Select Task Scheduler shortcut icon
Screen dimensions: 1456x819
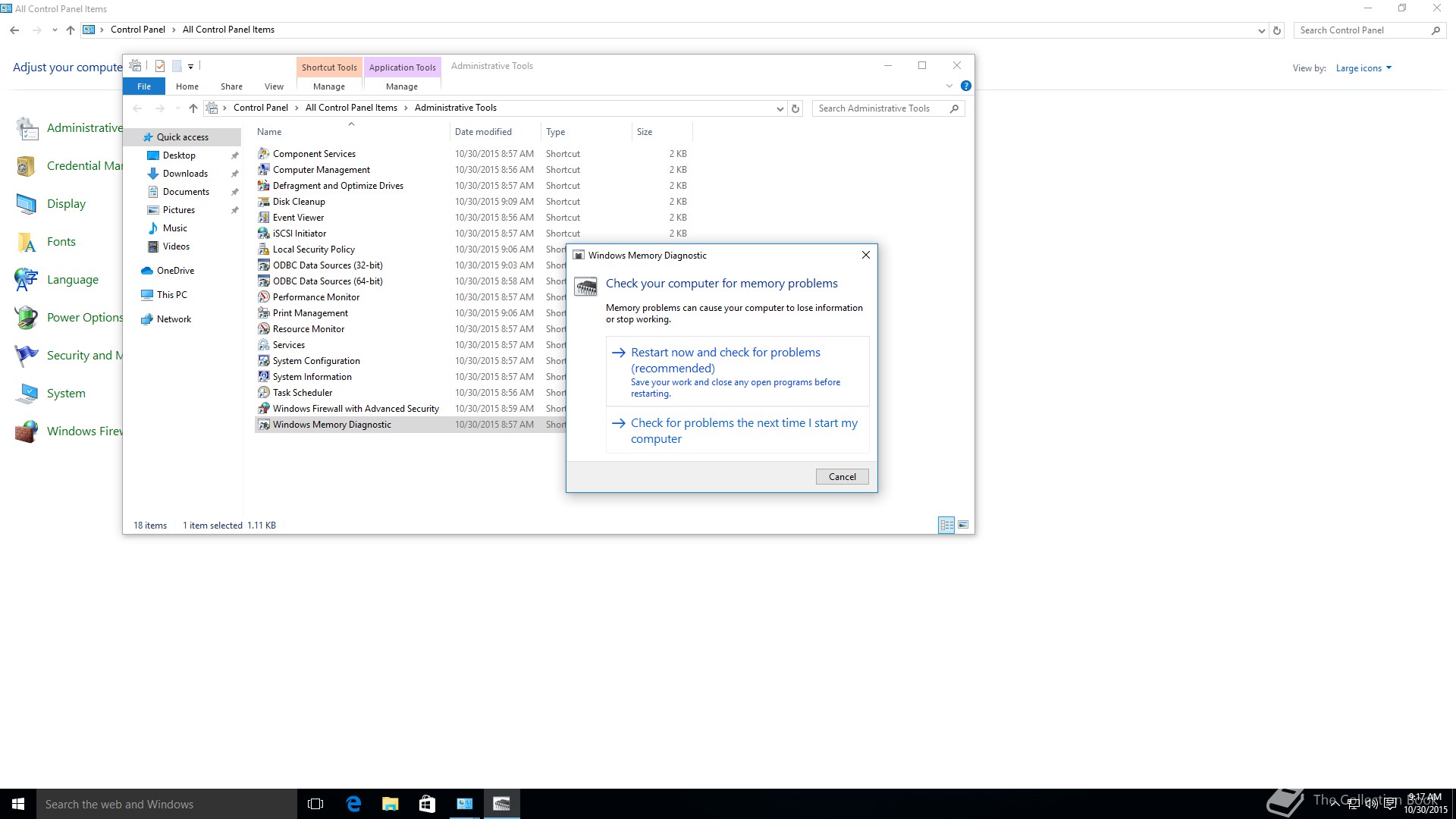point(263,392)
